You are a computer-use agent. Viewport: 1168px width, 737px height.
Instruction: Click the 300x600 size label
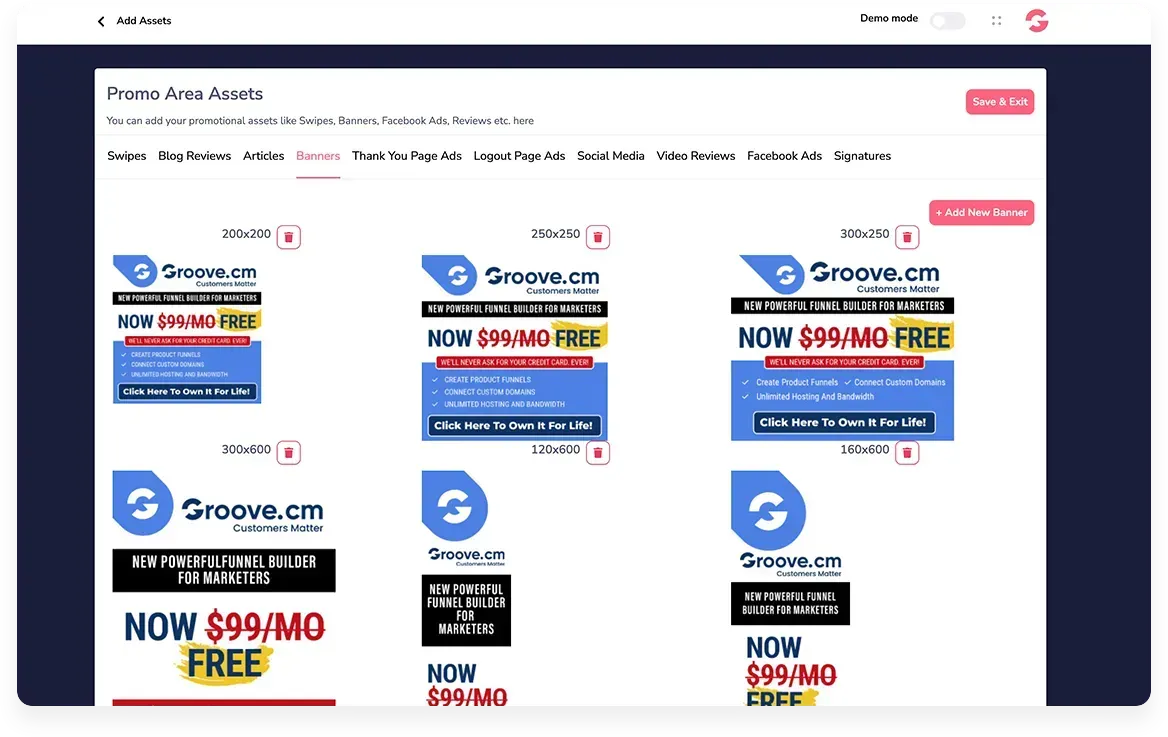[x=247, y=449]
